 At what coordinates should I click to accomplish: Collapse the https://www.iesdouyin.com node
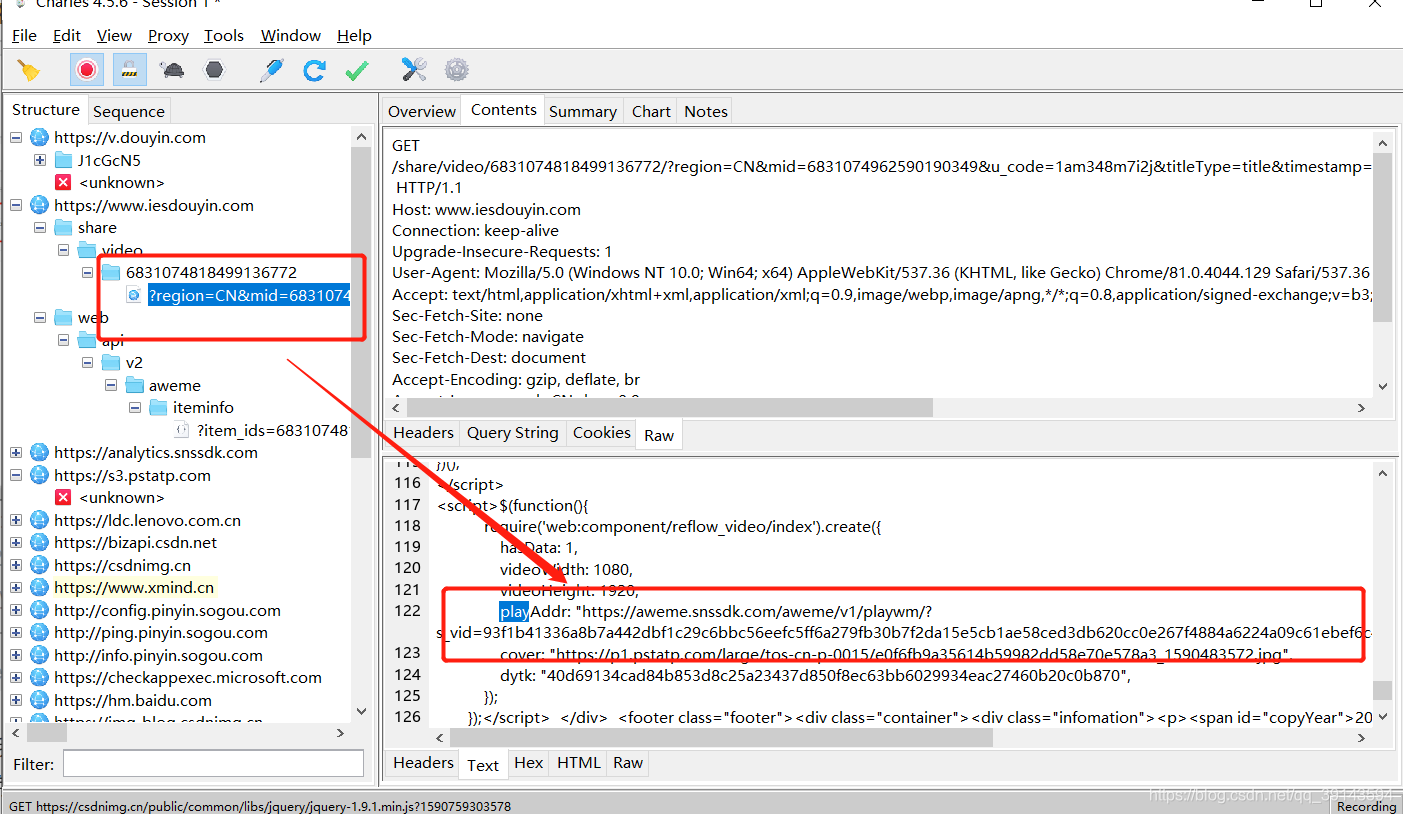point(16,206)
